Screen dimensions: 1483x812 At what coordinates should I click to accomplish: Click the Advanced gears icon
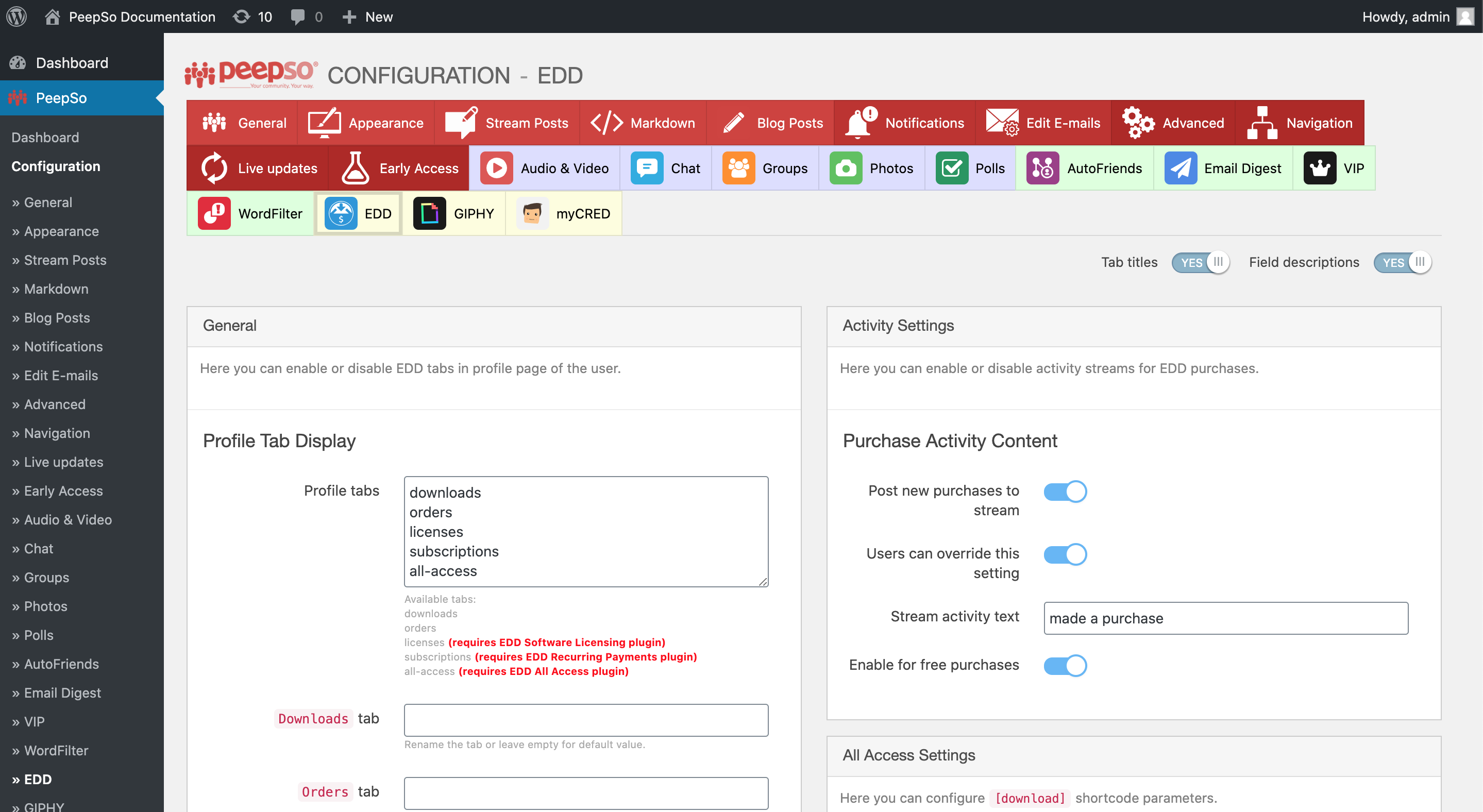click(1138, 122)
